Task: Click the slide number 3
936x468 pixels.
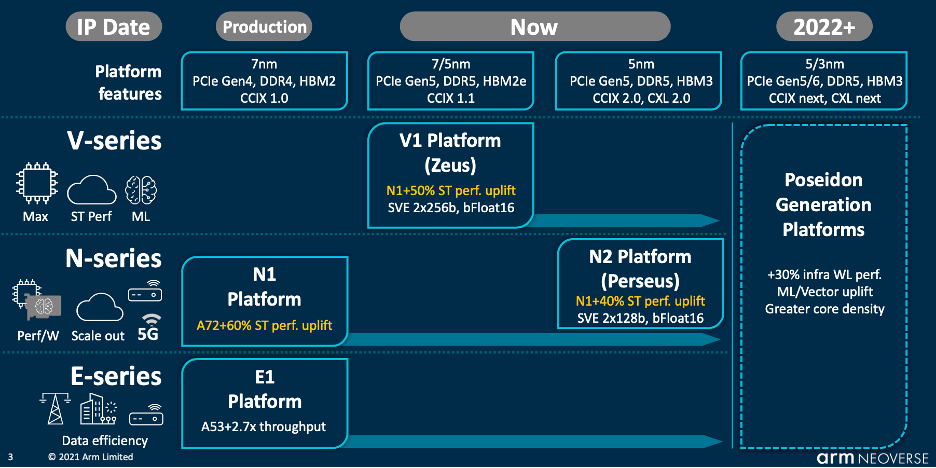Action: coord(11,457)
